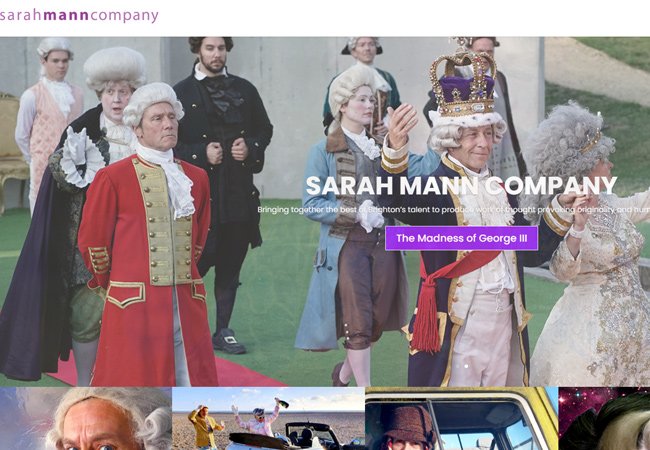Click the sarahmanncompany logo

pyautogui.click(x=79, y=16)
